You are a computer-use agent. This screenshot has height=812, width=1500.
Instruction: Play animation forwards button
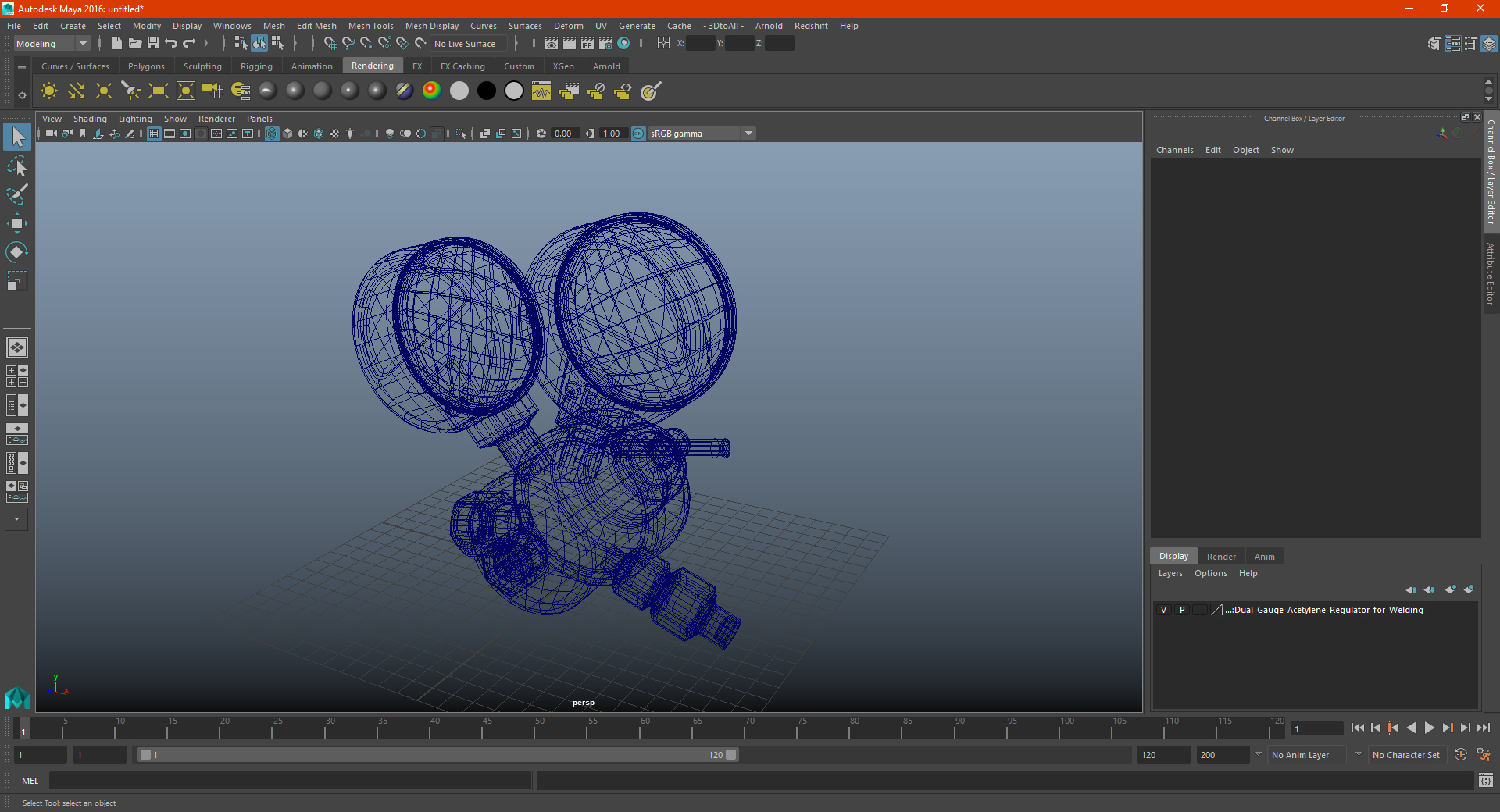point(1429,728)
